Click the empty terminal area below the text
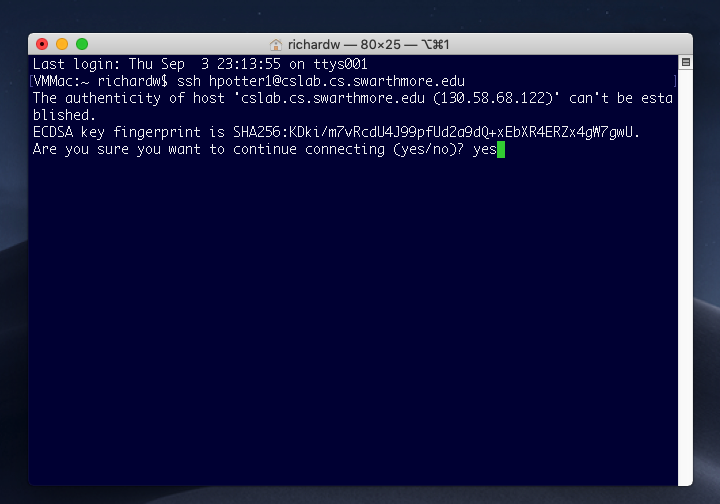 pos(353,321)
